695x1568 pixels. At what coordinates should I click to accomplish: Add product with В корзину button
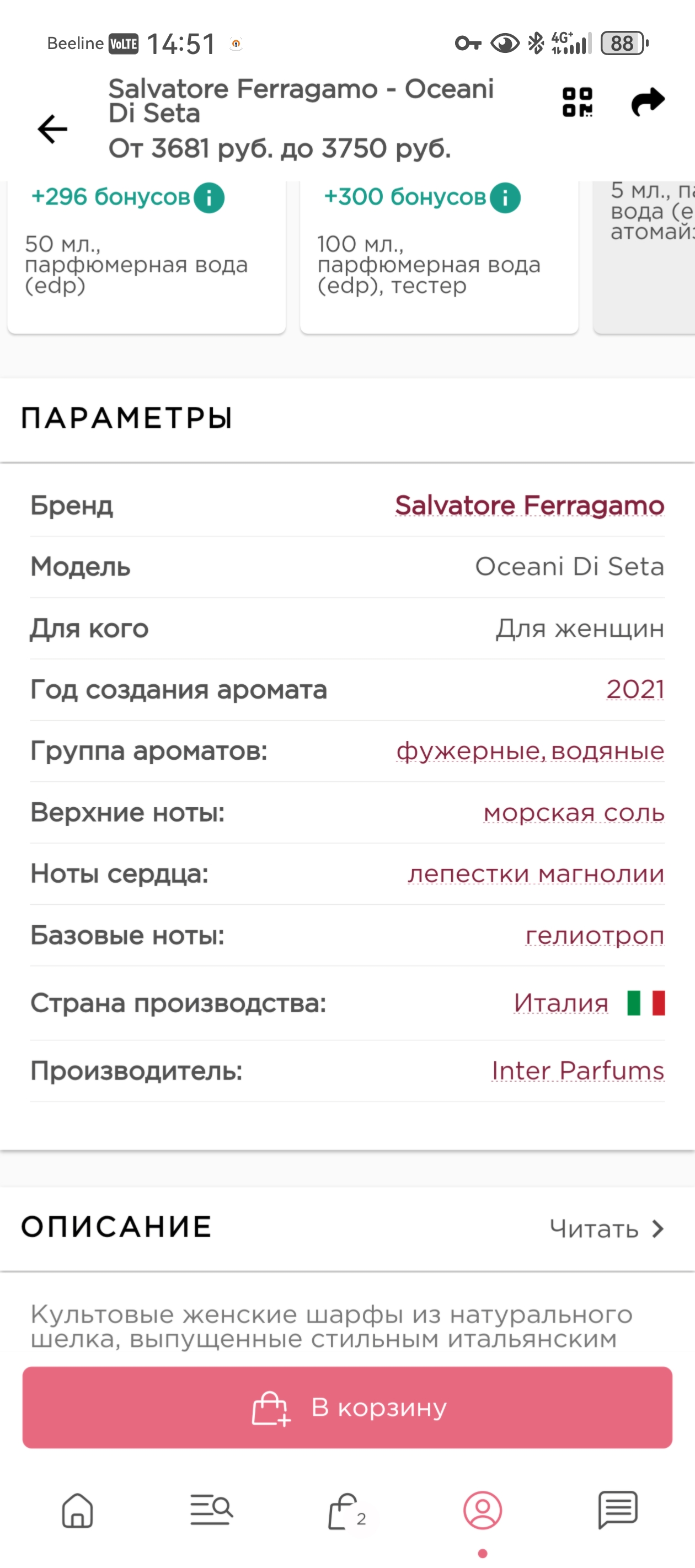(x=347, y=1408)
